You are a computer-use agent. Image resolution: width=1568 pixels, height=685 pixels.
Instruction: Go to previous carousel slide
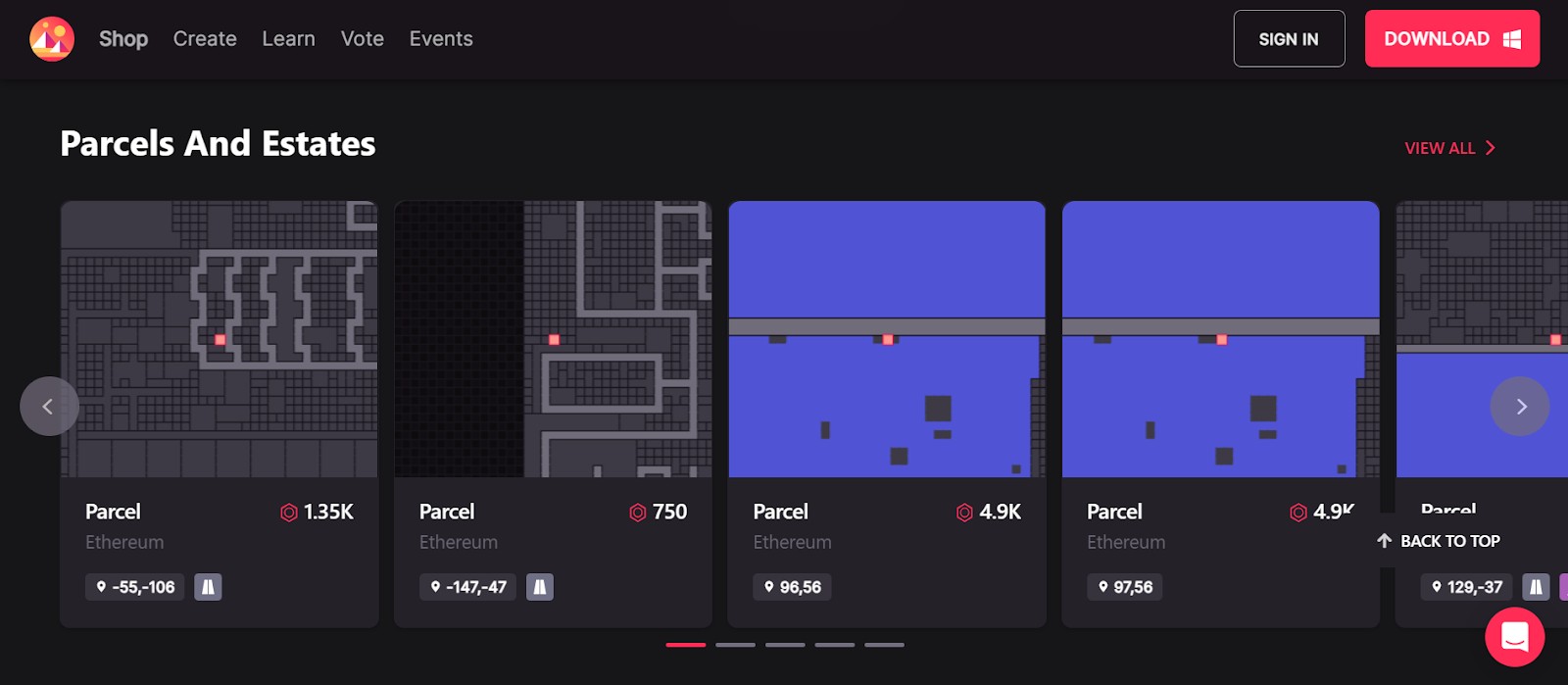click(49, 406)
